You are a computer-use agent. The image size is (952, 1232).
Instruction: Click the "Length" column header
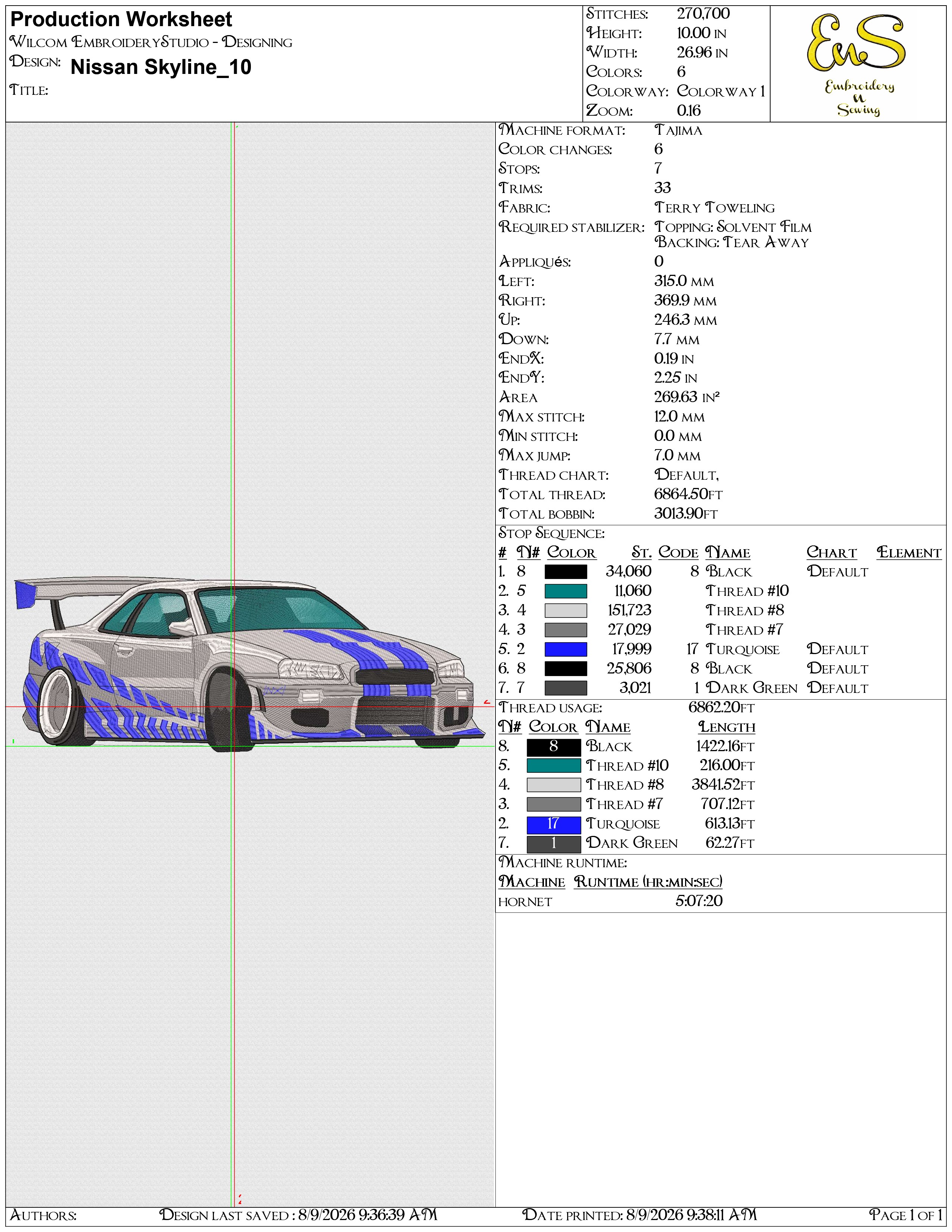pyautogui.click(x=727, y=728)
